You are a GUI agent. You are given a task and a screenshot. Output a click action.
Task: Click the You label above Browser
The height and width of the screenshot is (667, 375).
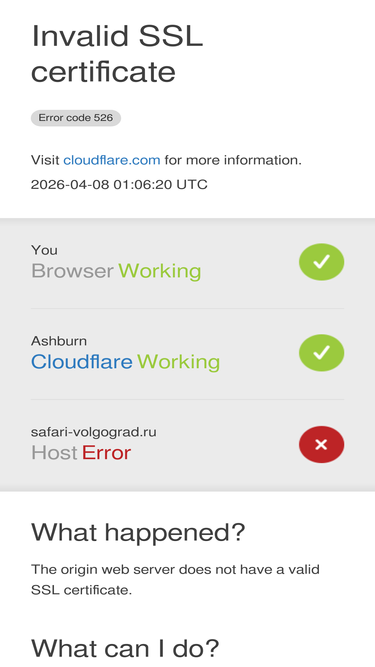coord(44,250)
